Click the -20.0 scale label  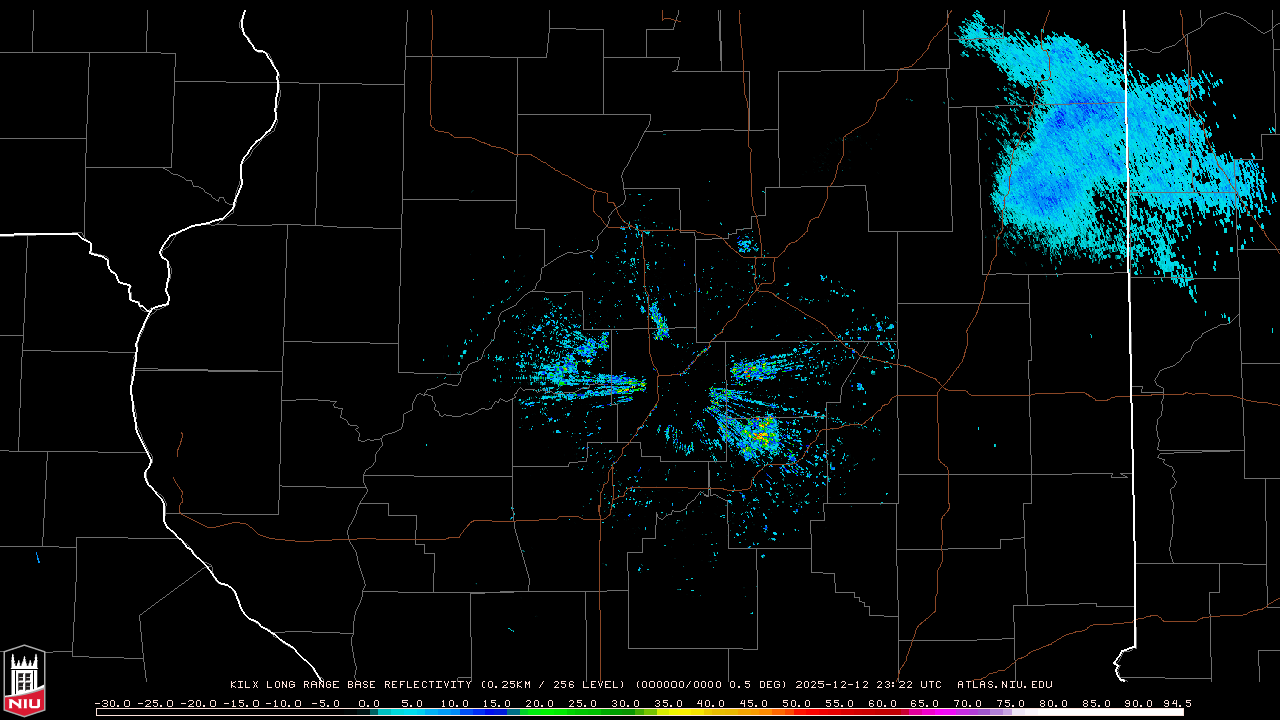click(200, 703)
